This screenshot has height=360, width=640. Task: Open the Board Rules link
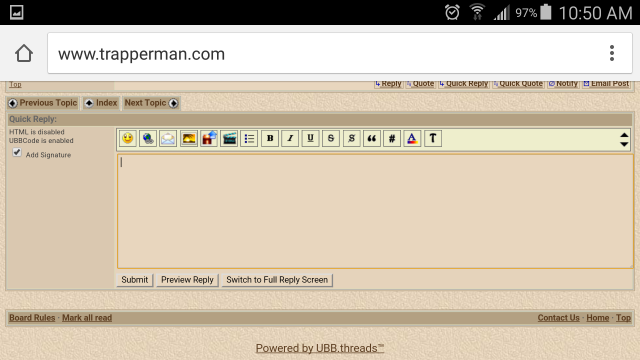32,318
